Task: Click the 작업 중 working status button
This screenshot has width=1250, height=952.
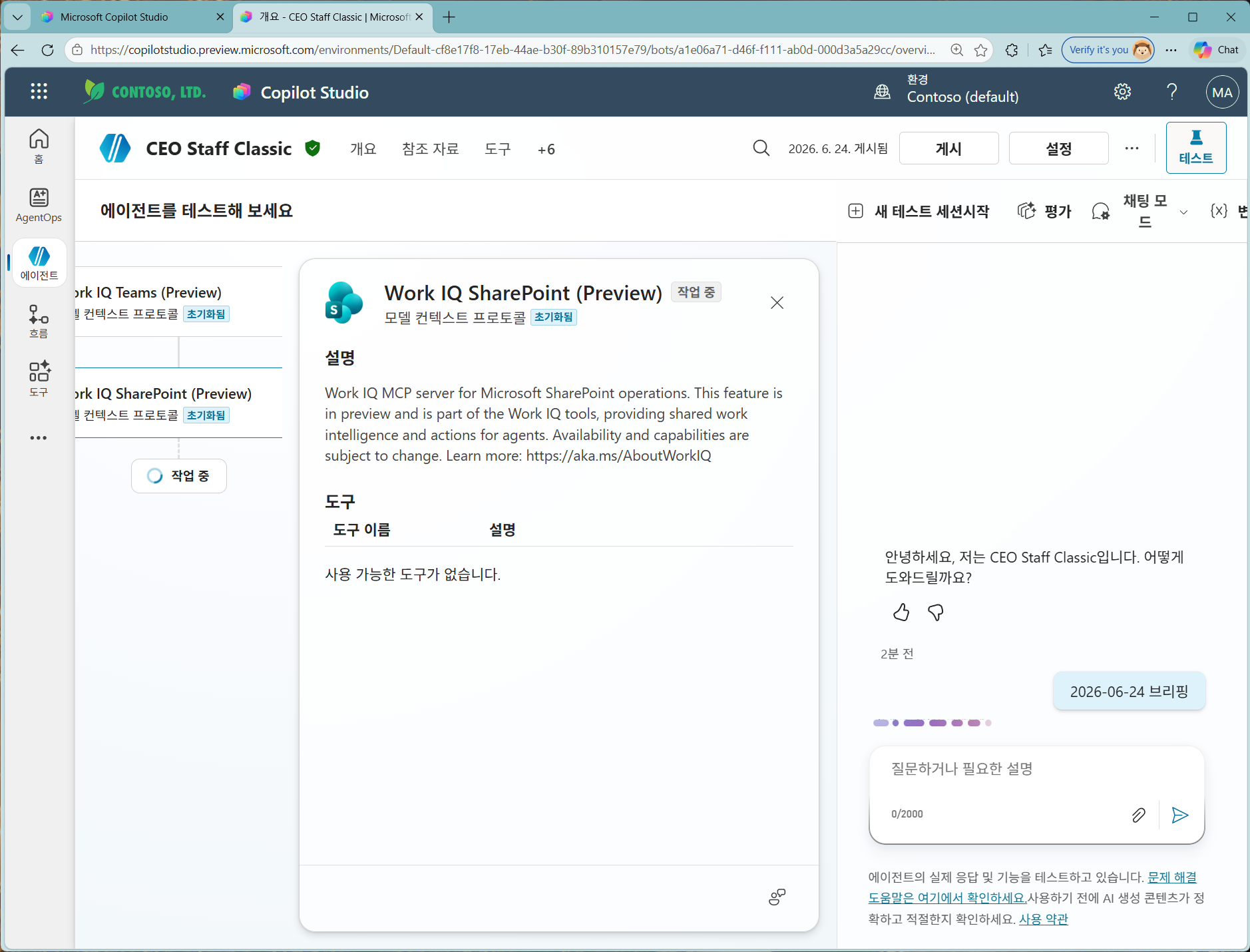Action: tap(179, 476)
